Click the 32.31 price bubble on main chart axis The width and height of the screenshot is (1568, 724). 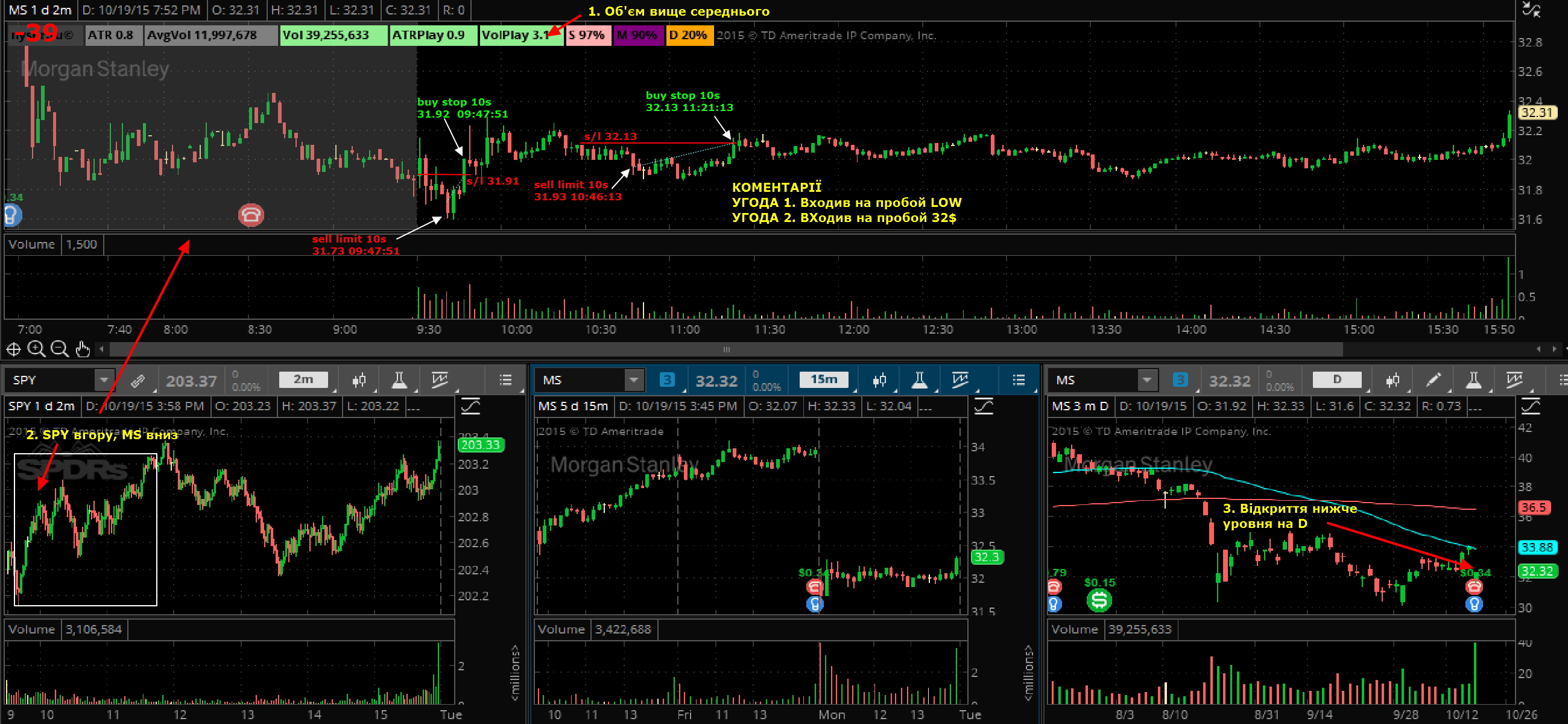[x=1538, y=113]
